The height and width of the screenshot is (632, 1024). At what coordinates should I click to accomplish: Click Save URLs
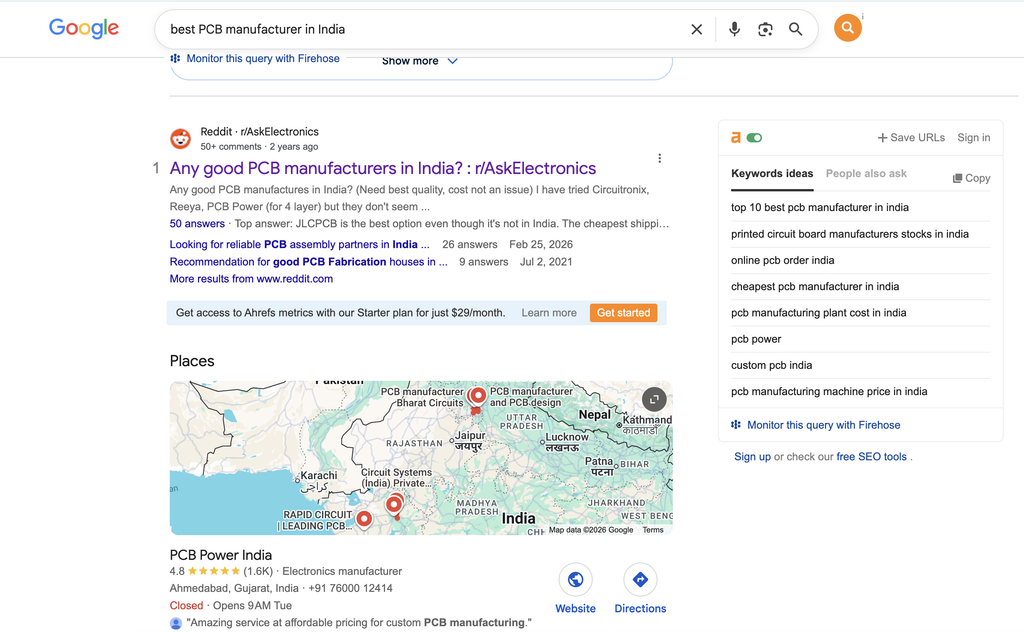[x=911, y=138]
